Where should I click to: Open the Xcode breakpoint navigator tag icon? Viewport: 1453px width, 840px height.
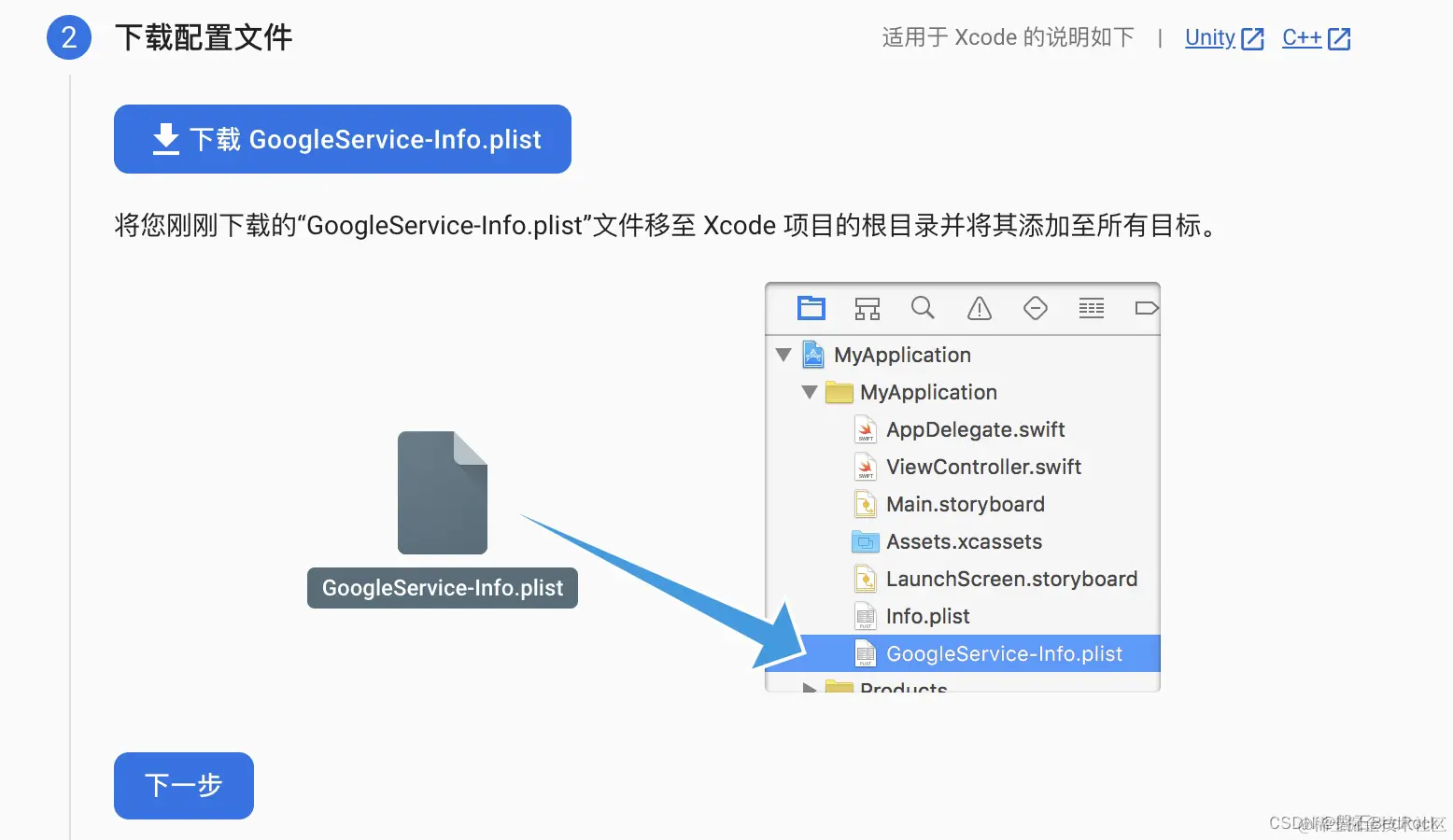click(1147, 308)
